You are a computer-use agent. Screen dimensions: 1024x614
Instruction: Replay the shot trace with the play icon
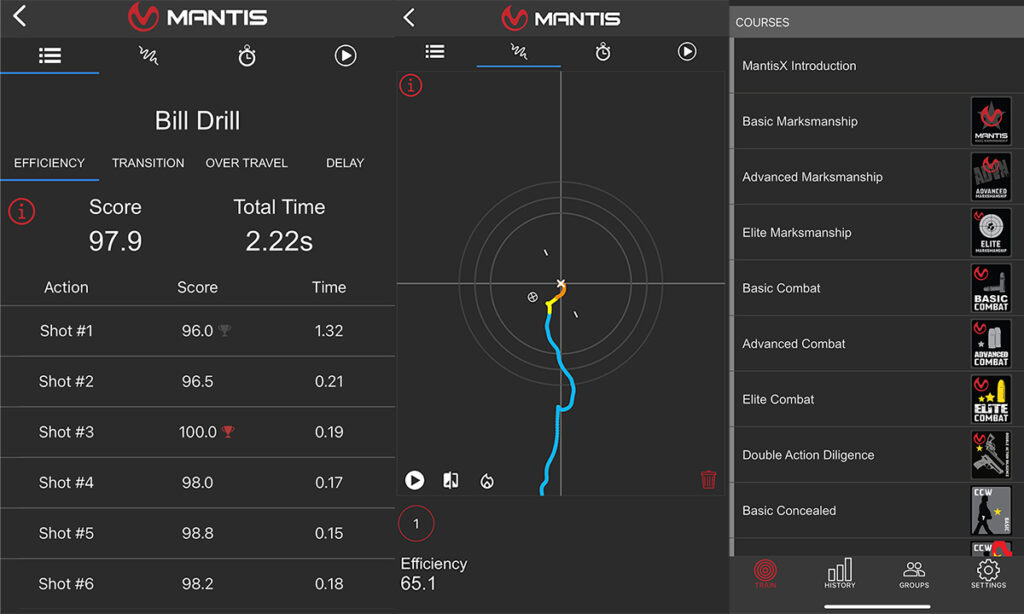click(x=415, y=480)
